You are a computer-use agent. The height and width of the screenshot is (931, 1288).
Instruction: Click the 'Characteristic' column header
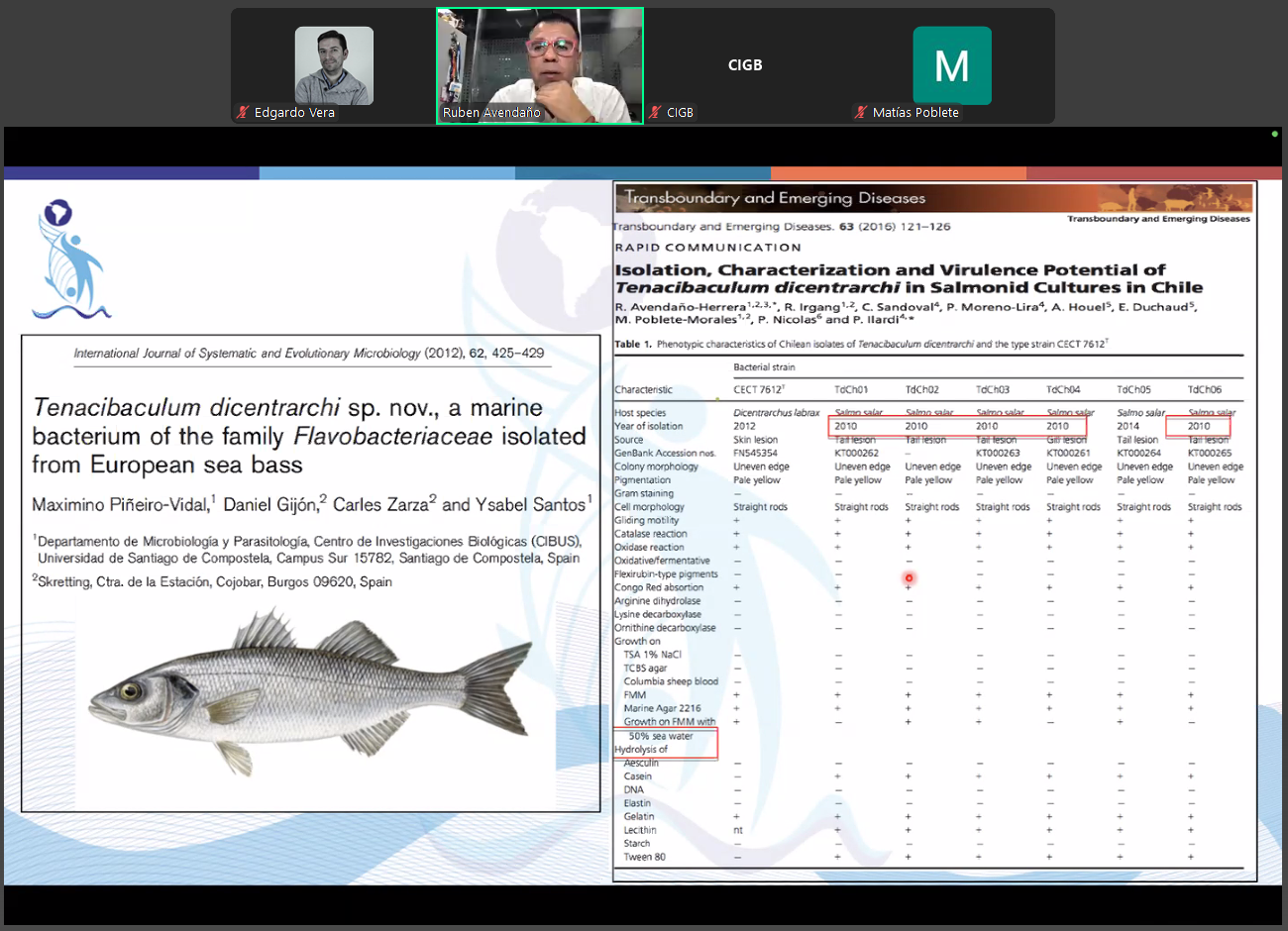click(643, 390)
